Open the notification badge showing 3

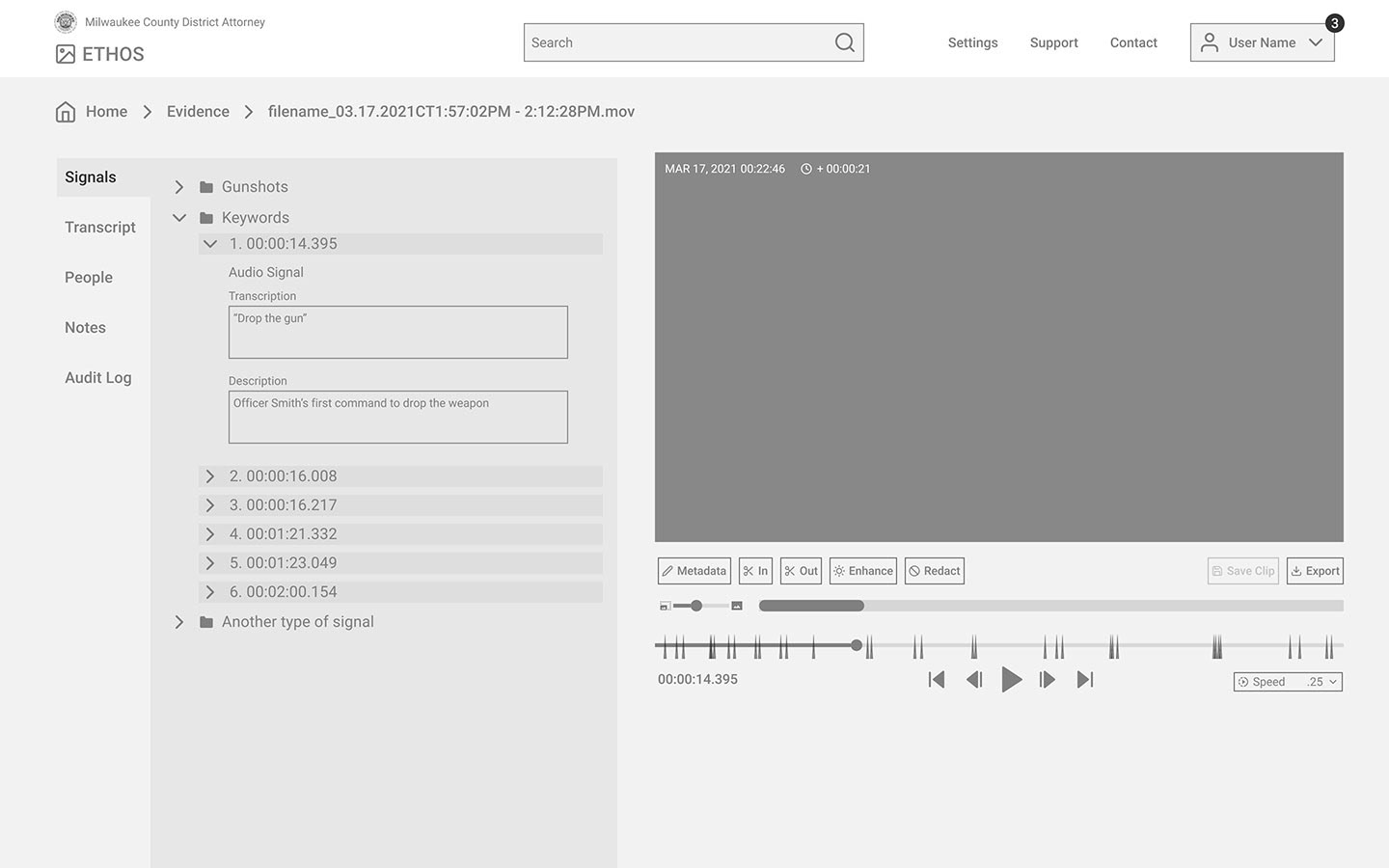tap(1334, 23)
